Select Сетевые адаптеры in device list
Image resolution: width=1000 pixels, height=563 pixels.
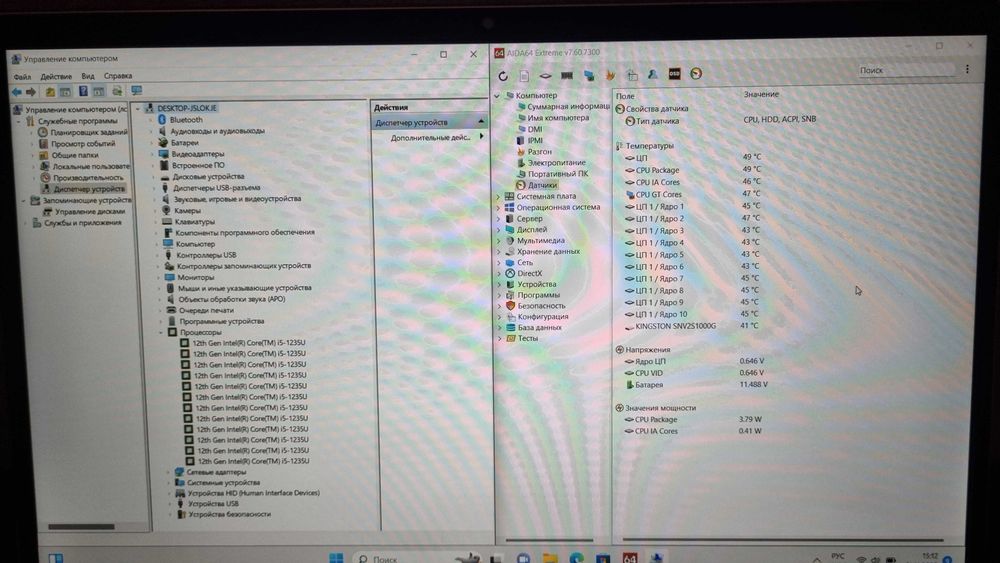coord(216,472)
